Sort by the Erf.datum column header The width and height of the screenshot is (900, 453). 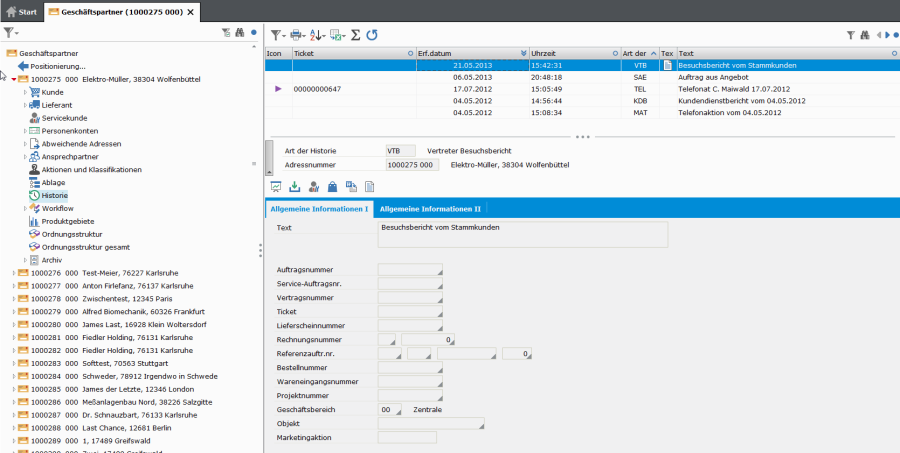473,53
